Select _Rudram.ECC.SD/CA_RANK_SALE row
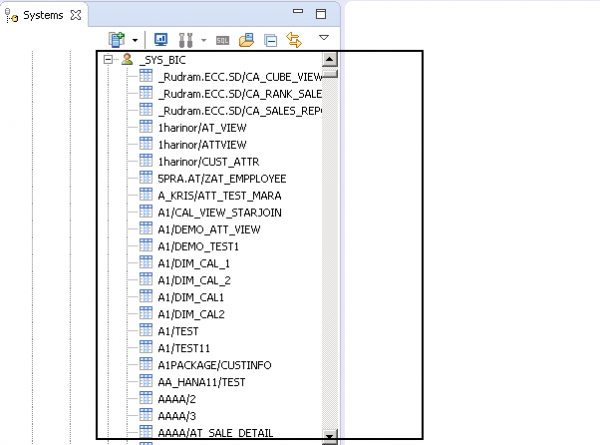 [x=240, y=94]
